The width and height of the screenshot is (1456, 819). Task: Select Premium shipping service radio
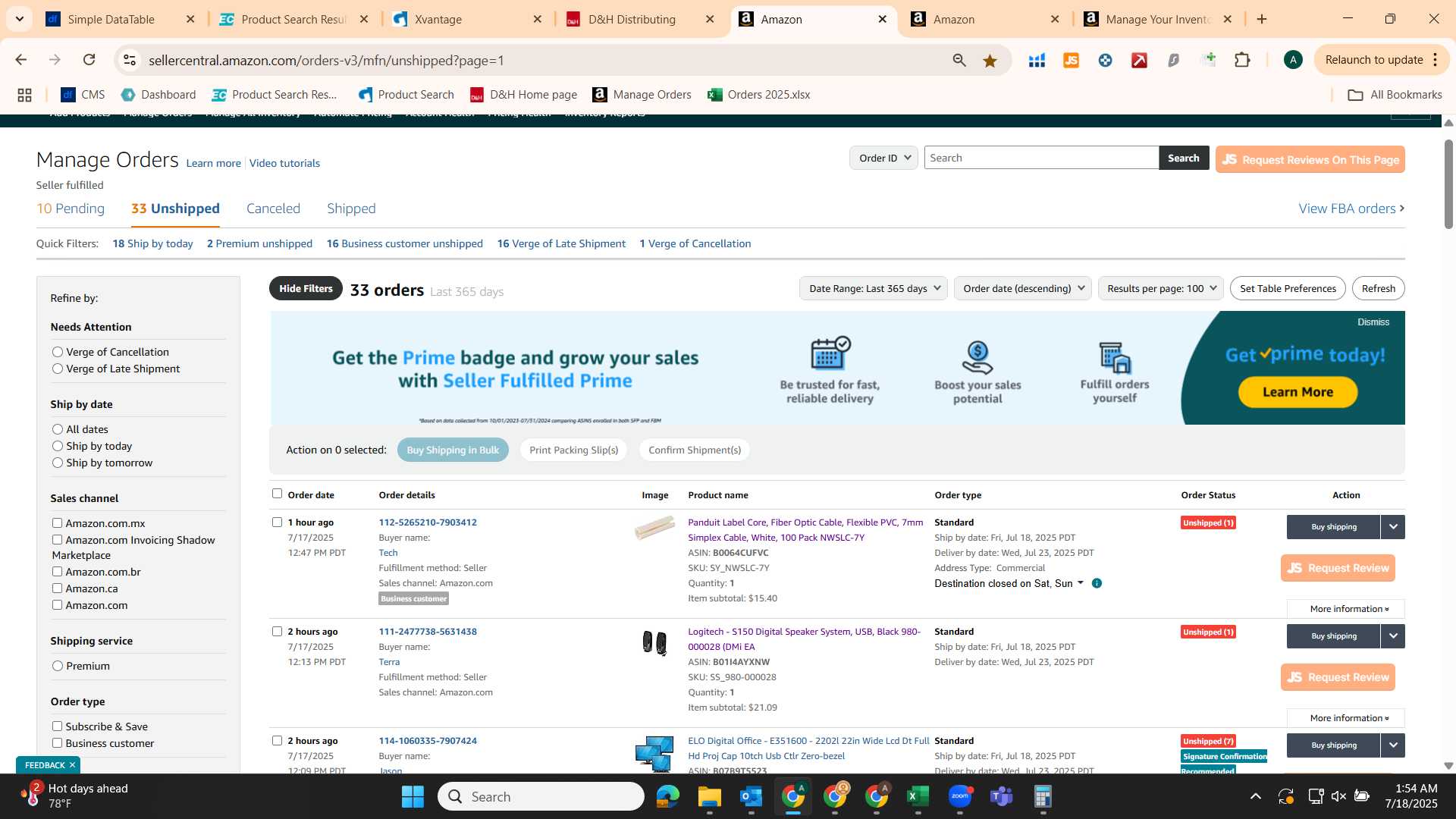pyautogui.click(x=58, y=666)
